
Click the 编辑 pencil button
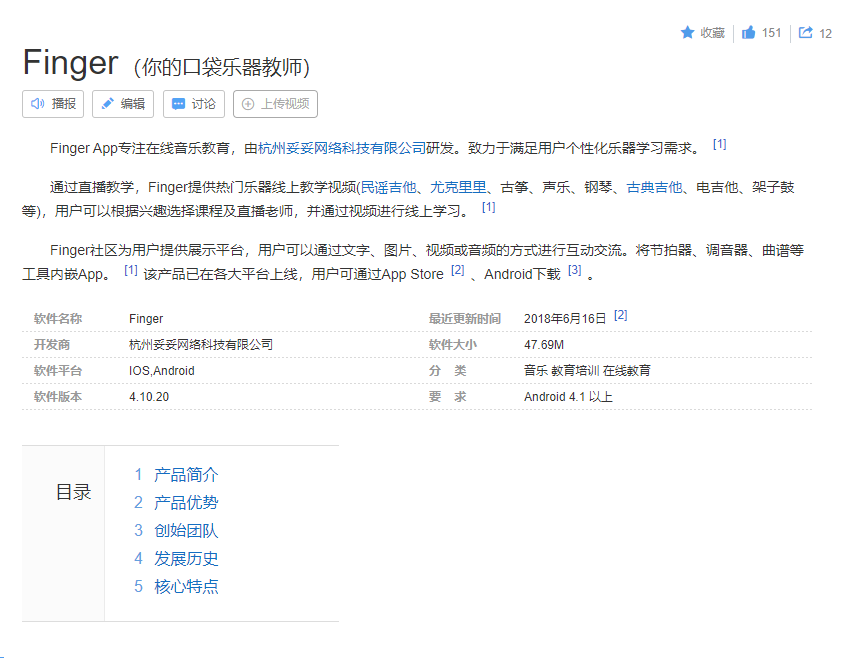tap(123, 104)
